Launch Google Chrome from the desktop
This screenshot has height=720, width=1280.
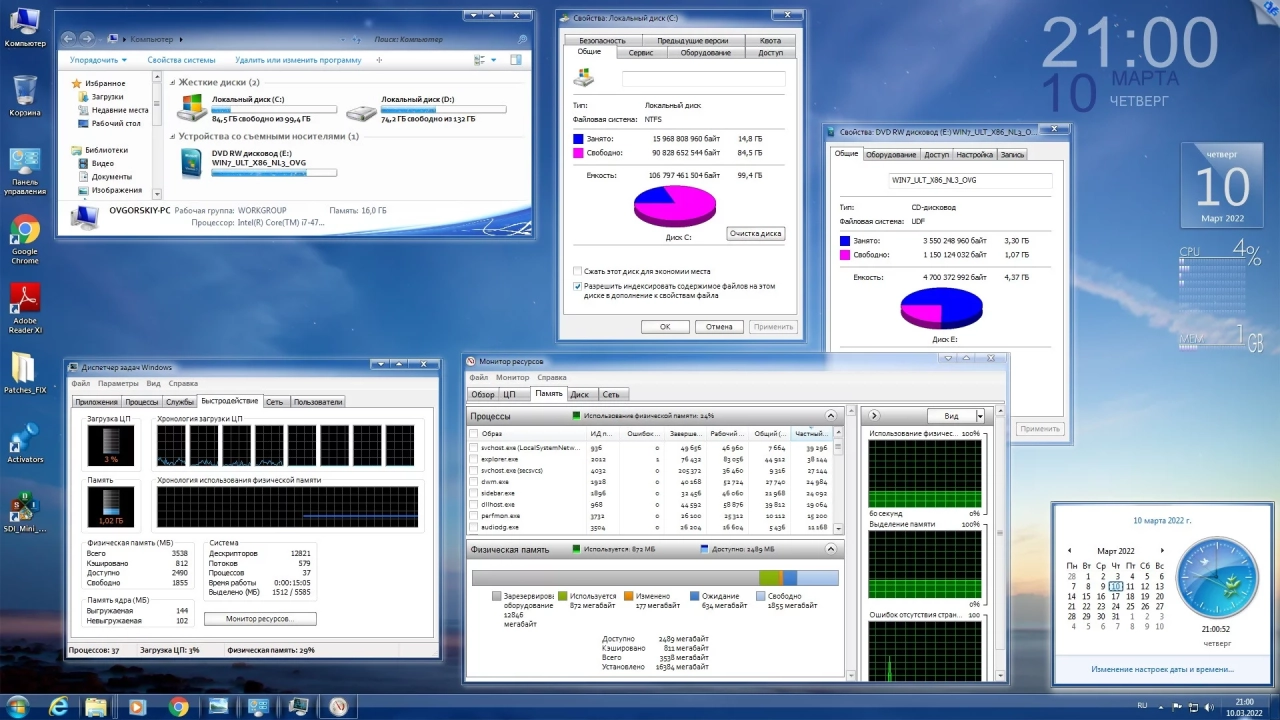25,240
